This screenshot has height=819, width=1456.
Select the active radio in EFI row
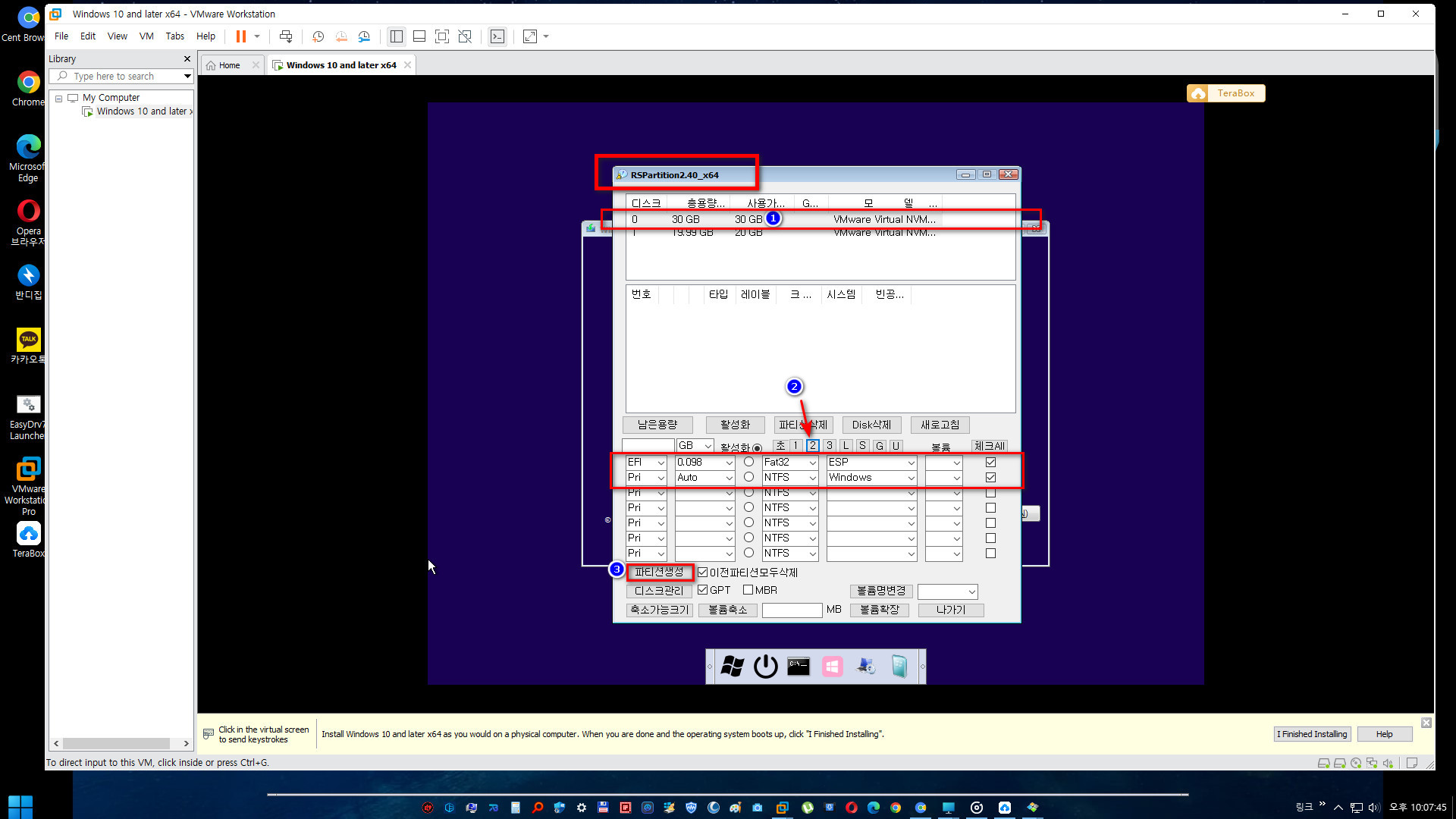(748, 462)
